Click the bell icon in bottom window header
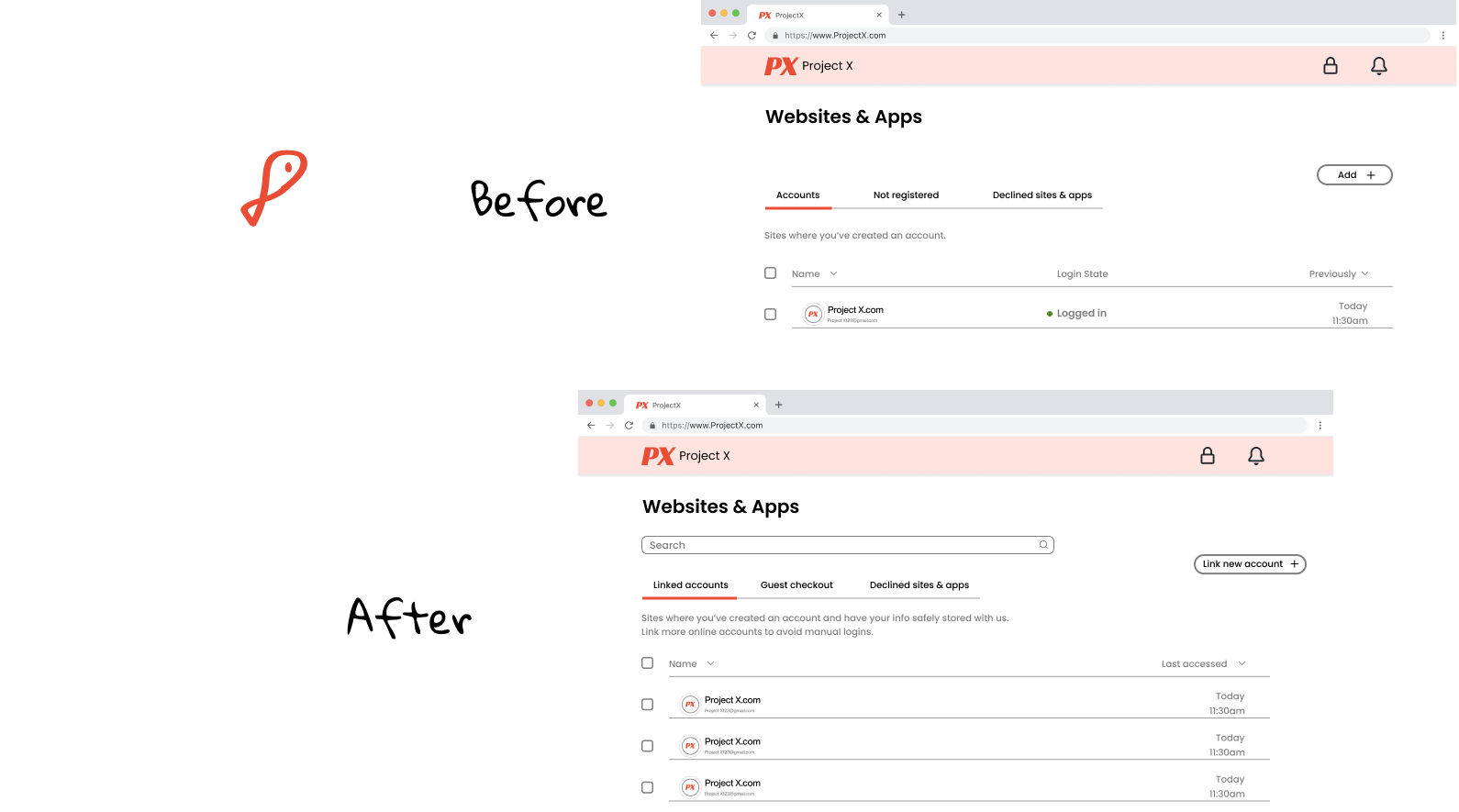The width and height of the screenshot is (1459, 812). click(x=1255, y=456)
